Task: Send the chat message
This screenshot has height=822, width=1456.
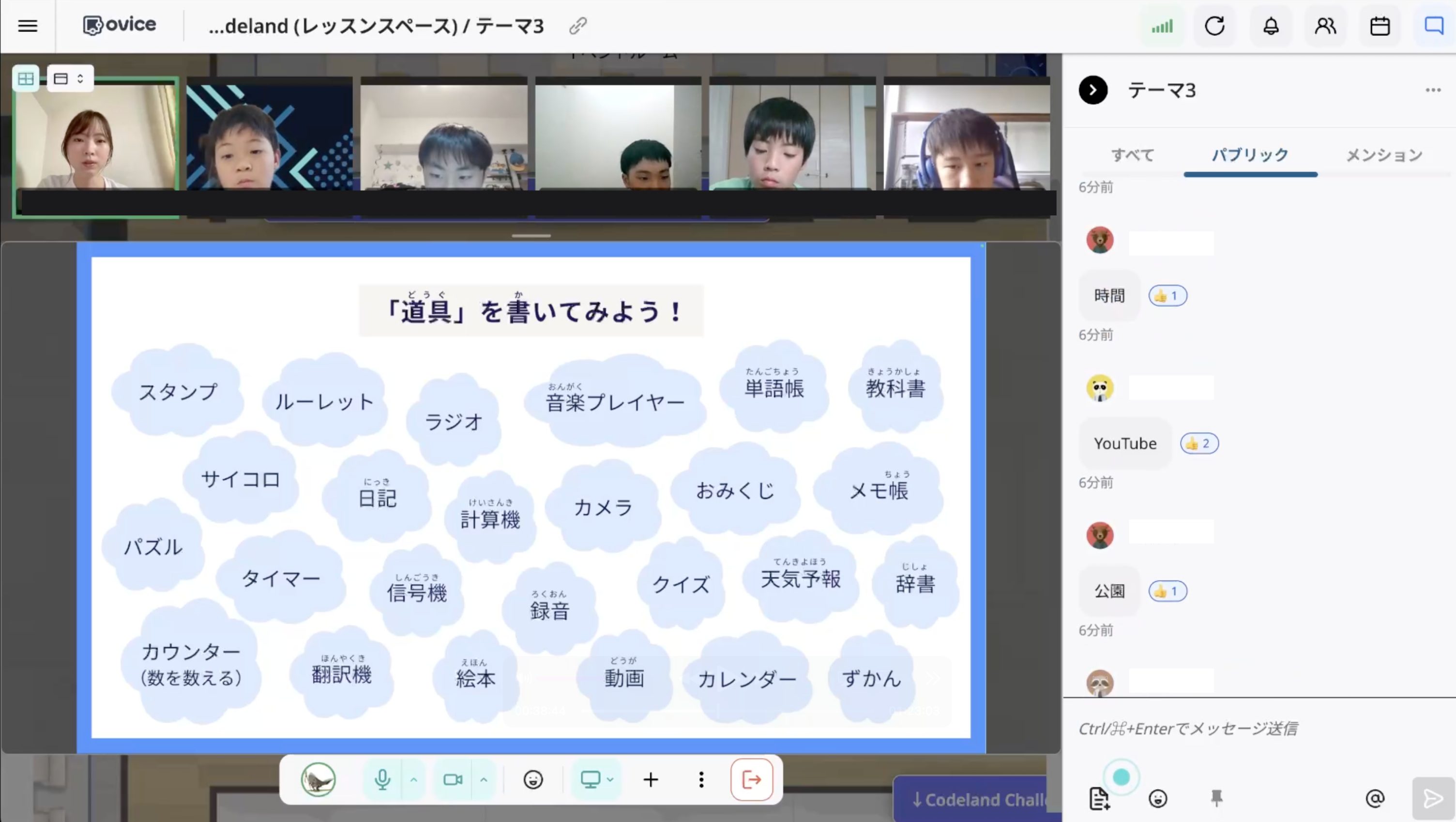Action: (1433, 799)
